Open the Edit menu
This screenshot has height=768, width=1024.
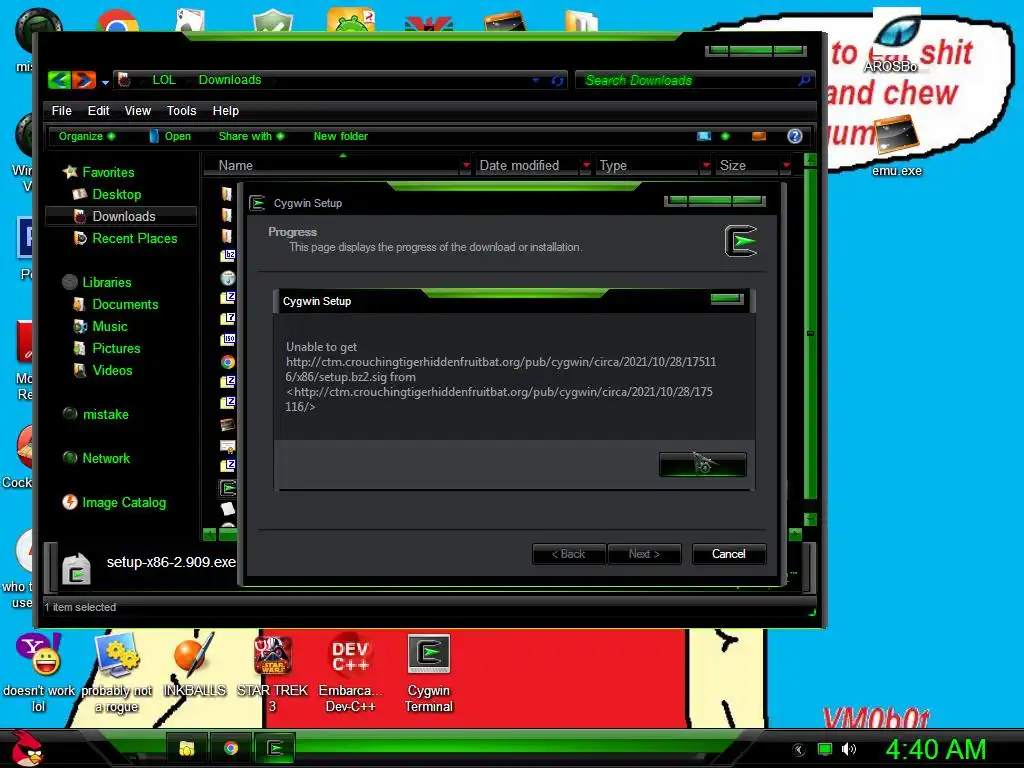[99, 110]
